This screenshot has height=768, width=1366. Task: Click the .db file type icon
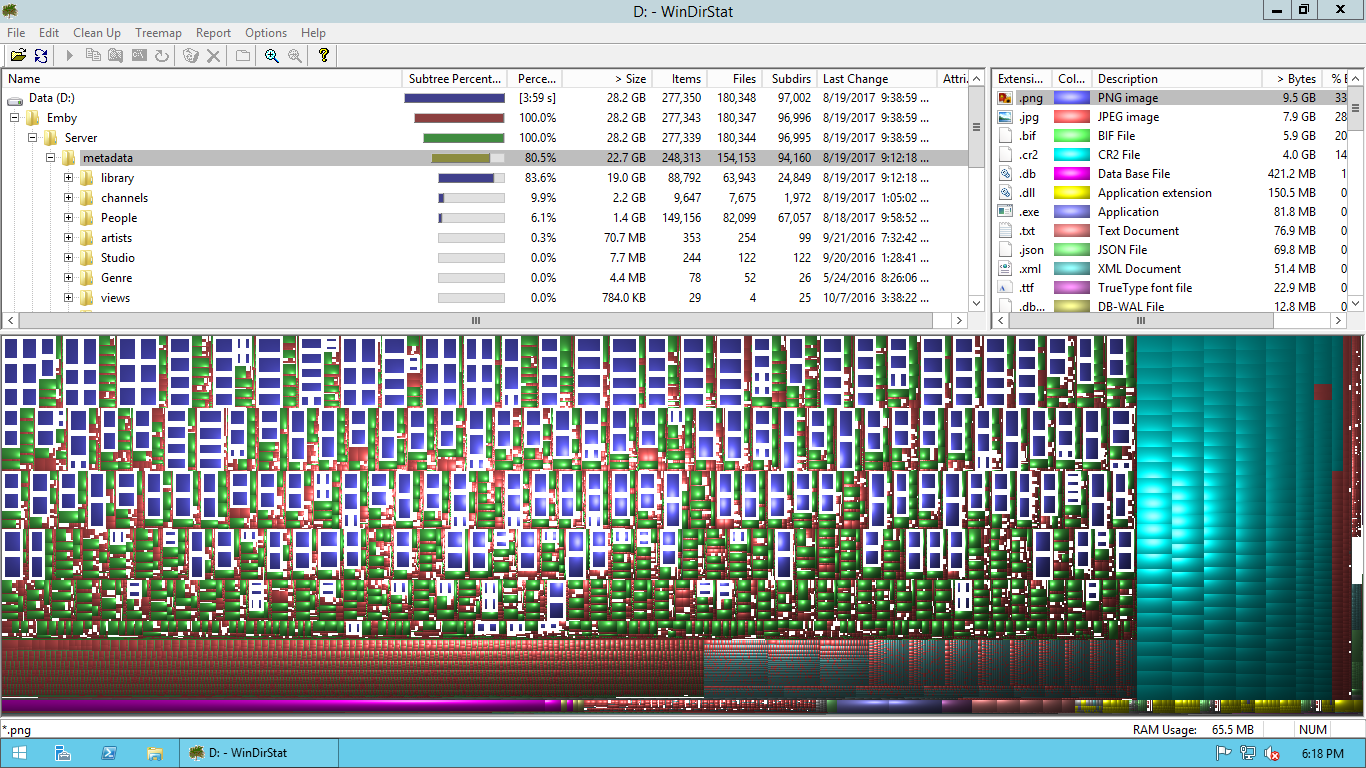(x=1006, y=174)
